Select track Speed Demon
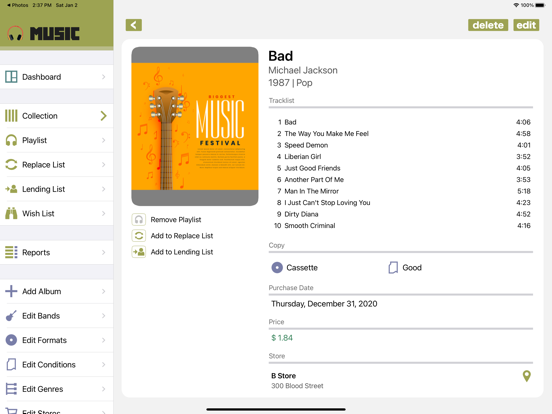Viewport: 552px width, 414px height. [x=402, y=145]
